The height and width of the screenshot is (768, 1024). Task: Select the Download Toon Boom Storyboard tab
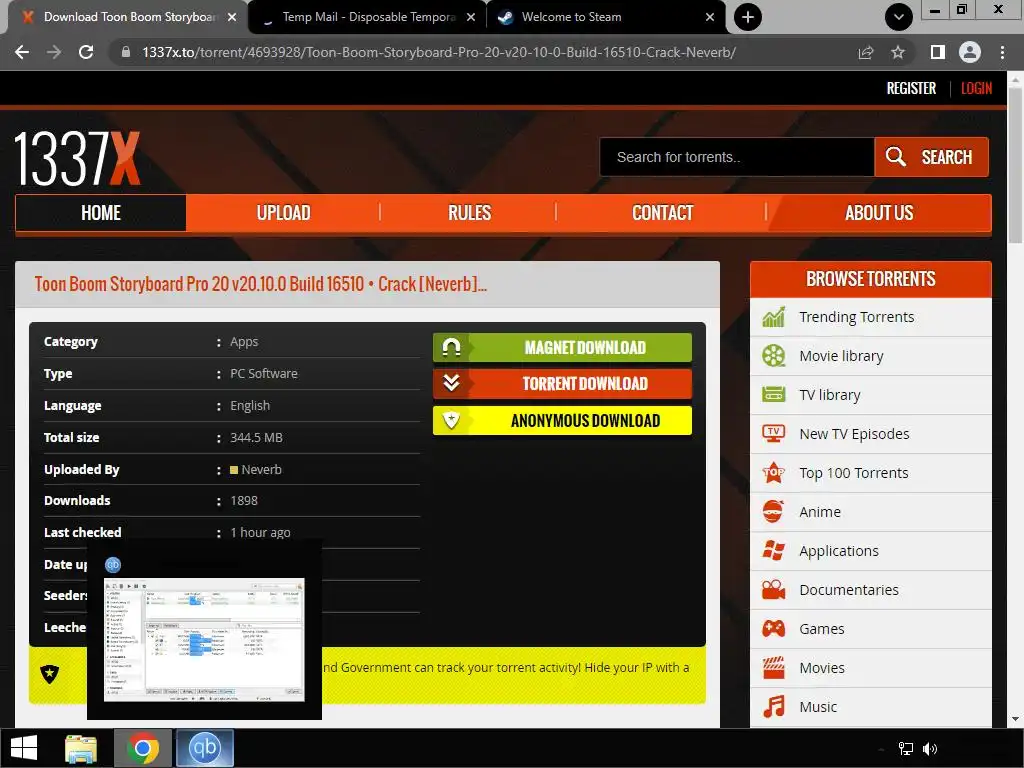[128, 17]
